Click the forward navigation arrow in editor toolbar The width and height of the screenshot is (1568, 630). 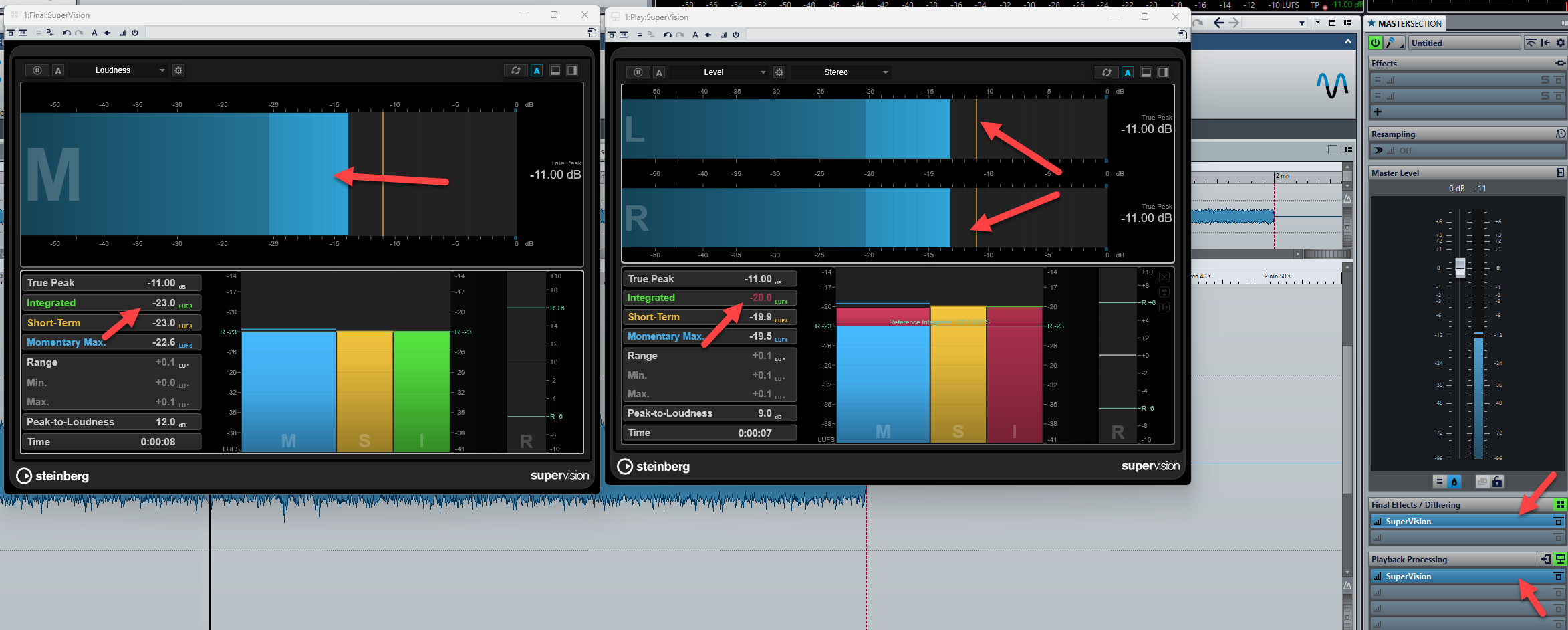tap(1234, 23)
